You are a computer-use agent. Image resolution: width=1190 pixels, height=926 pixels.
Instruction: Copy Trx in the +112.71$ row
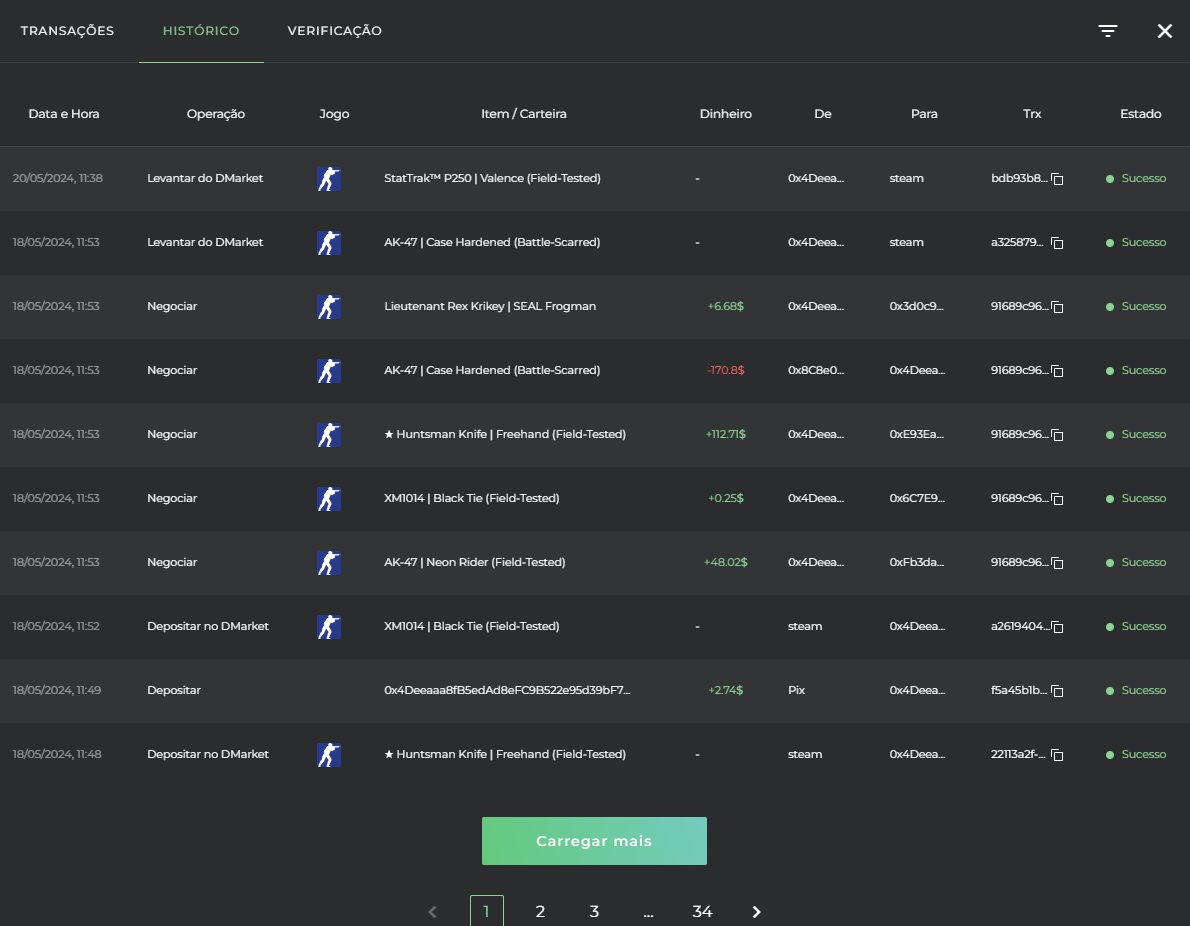pos(1057,435)
